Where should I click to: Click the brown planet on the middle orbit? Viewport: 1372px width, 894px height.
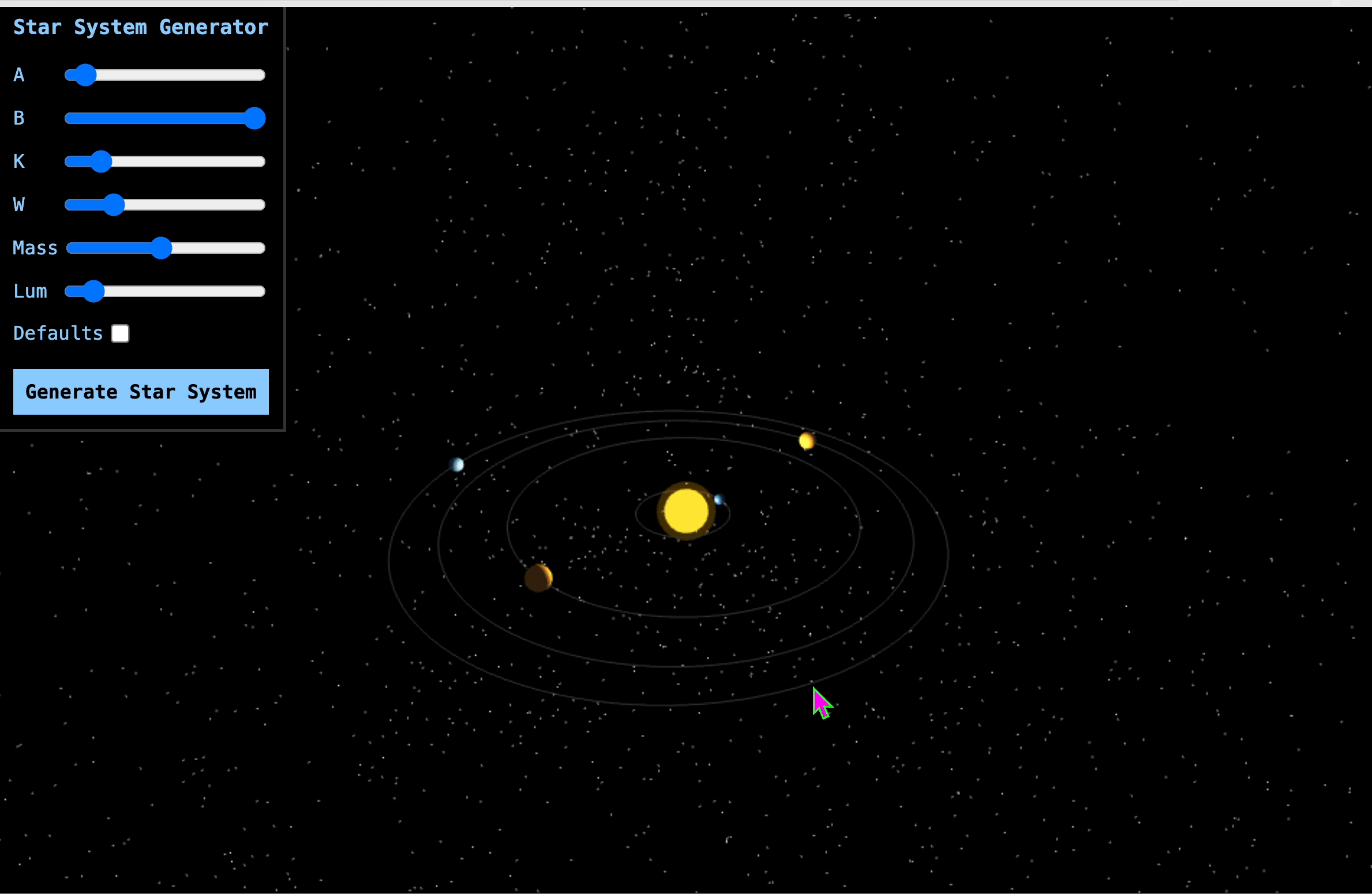[538, 577]
